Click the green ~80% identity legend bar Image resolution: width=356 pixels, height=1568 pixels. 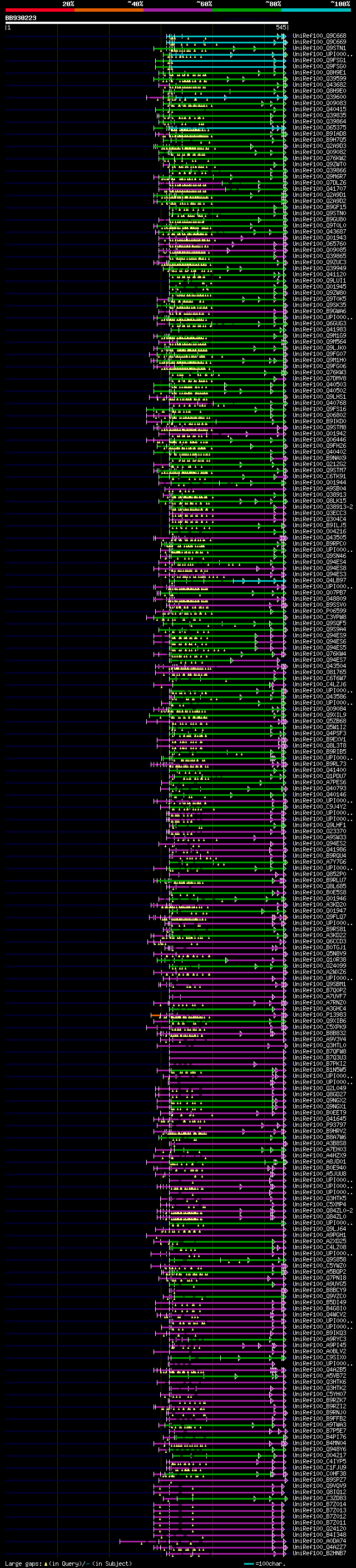247,10
